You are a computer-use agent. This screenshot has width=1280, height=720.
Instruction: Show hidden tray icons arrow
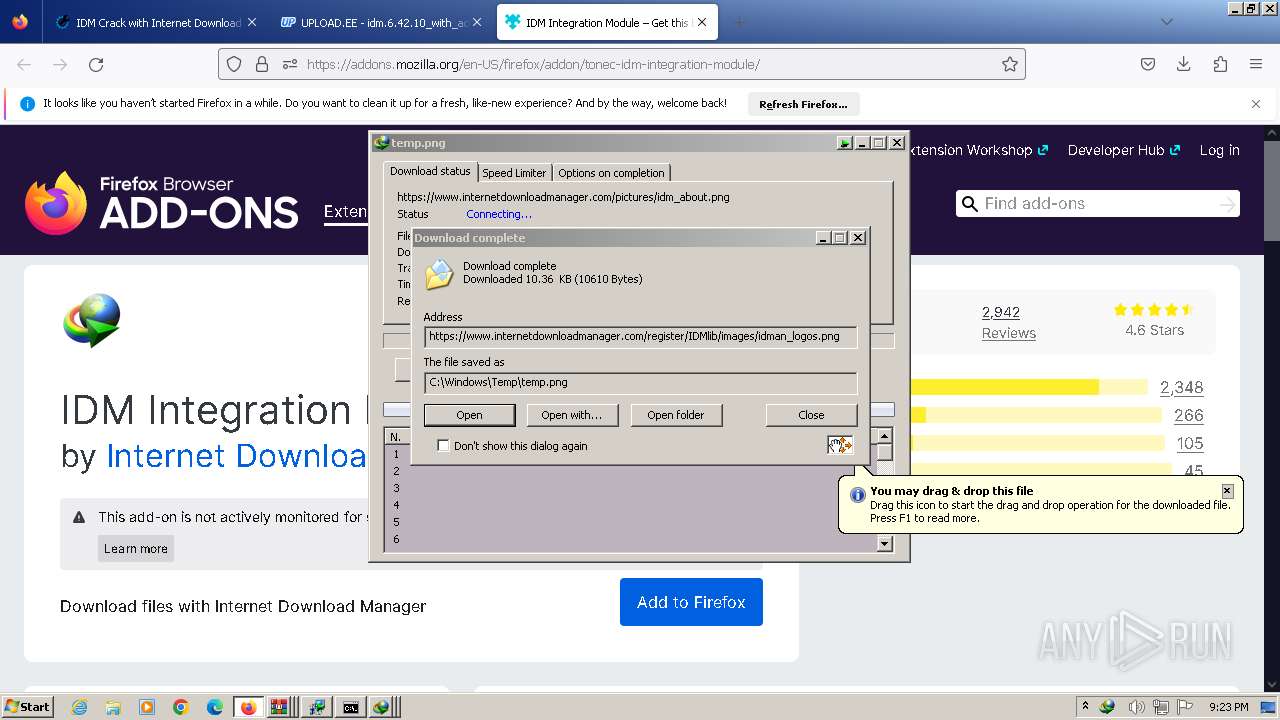1085,707
